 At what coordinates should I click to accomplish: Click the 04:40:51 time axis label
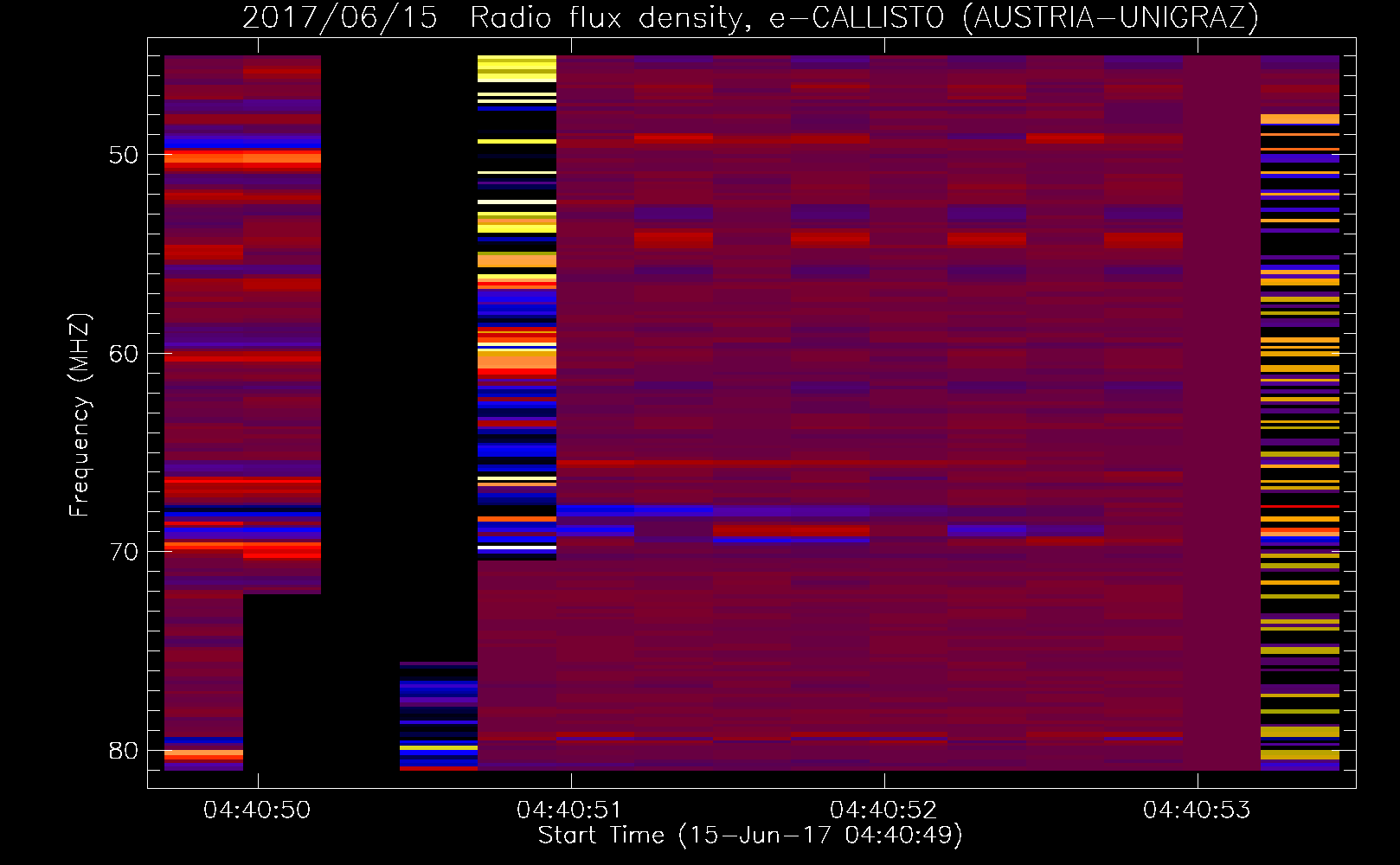(569, 810)
